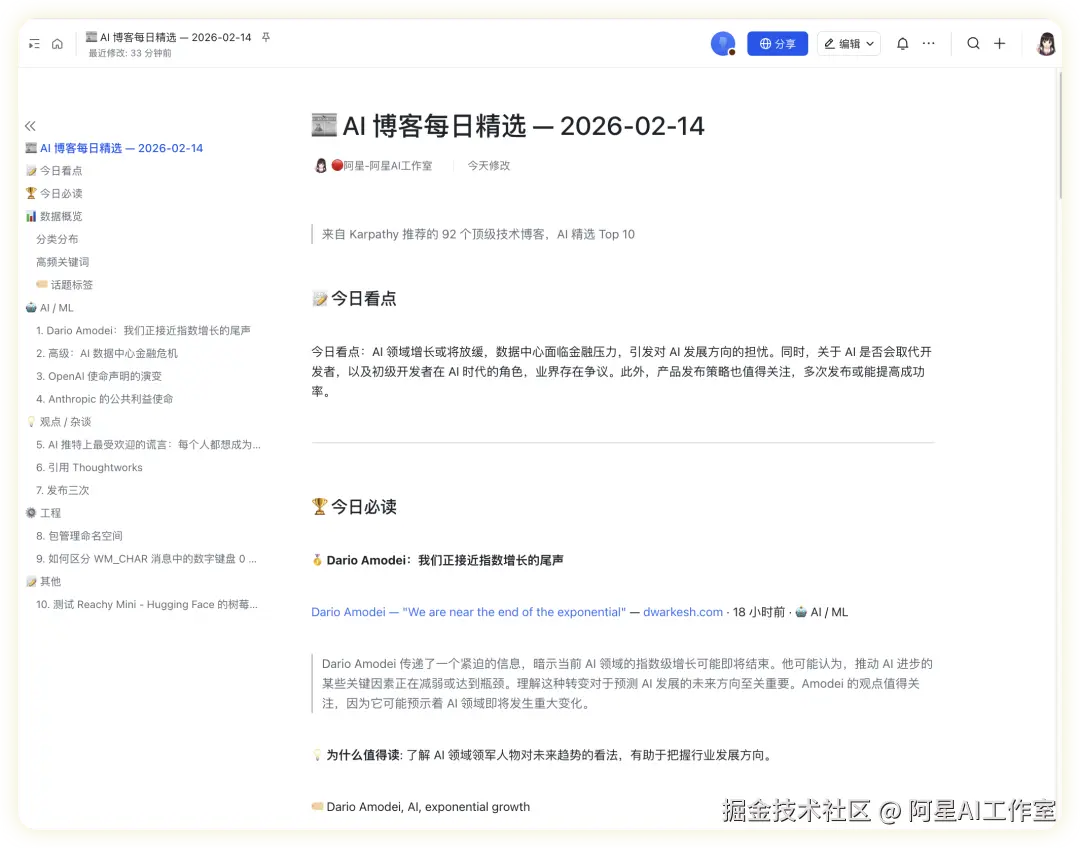This screenshot has width=1080, height=848.
Task: Open the notifications bell
Action: 902,44
